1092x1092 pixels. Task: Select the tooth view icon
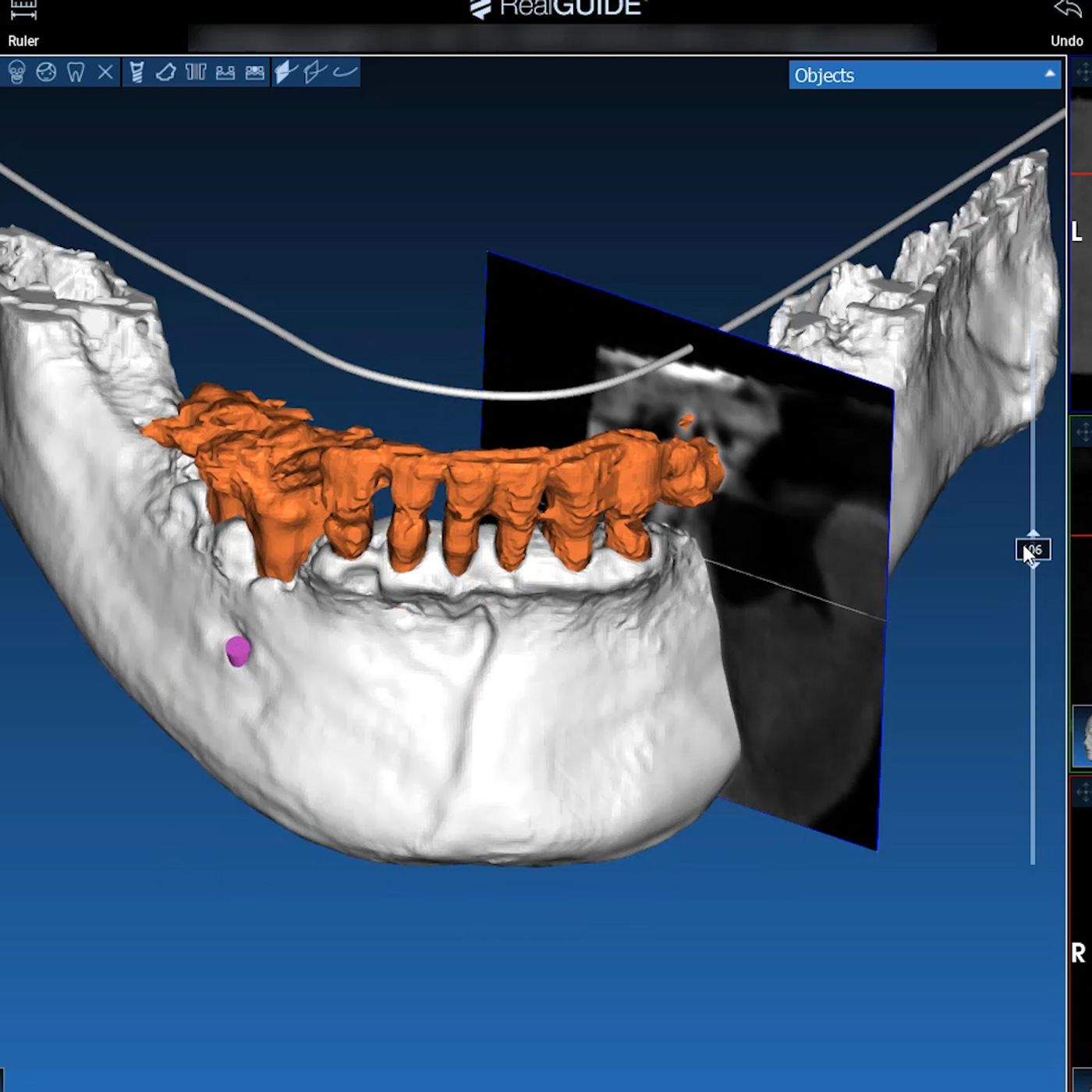coord(76,73)
